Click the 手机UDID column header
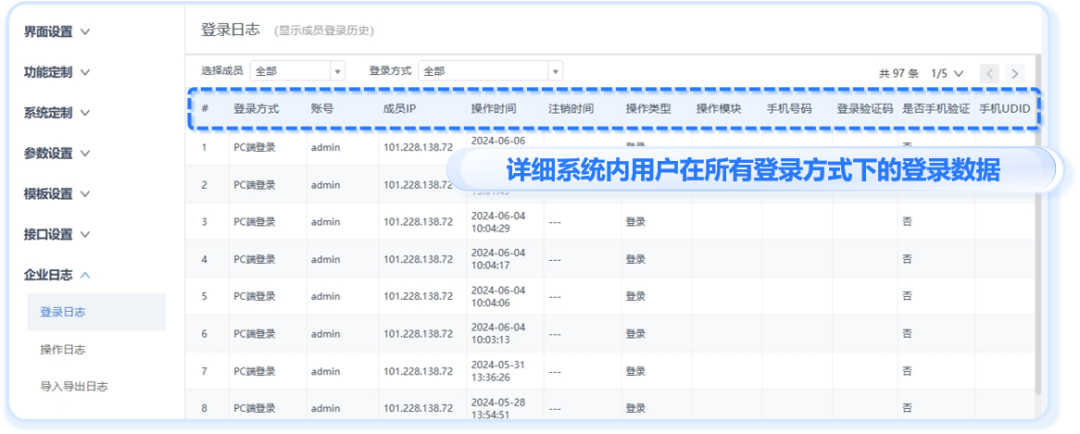The width and height of the screenshot is (1080, 434). coord(1003,108)
